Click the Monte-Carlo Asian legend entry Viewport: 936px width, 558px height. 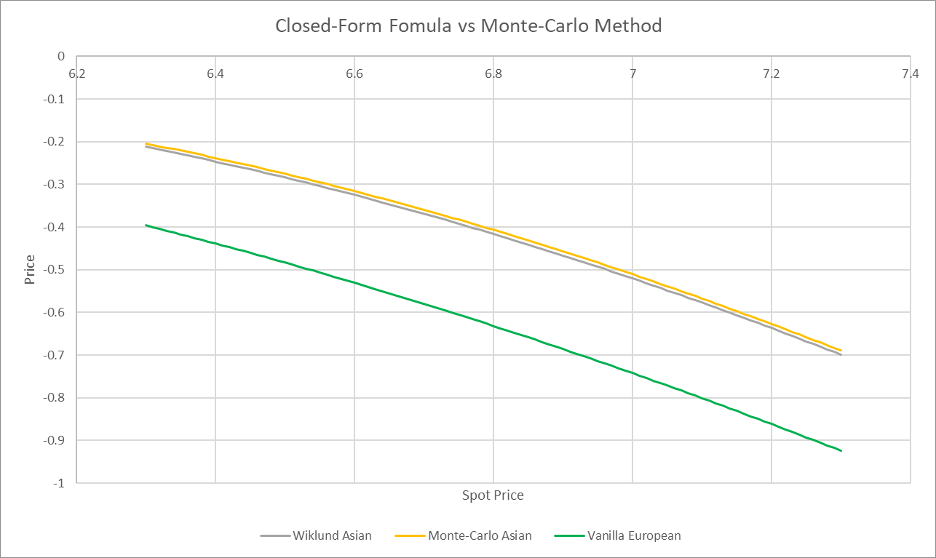(x=463, y=536)
